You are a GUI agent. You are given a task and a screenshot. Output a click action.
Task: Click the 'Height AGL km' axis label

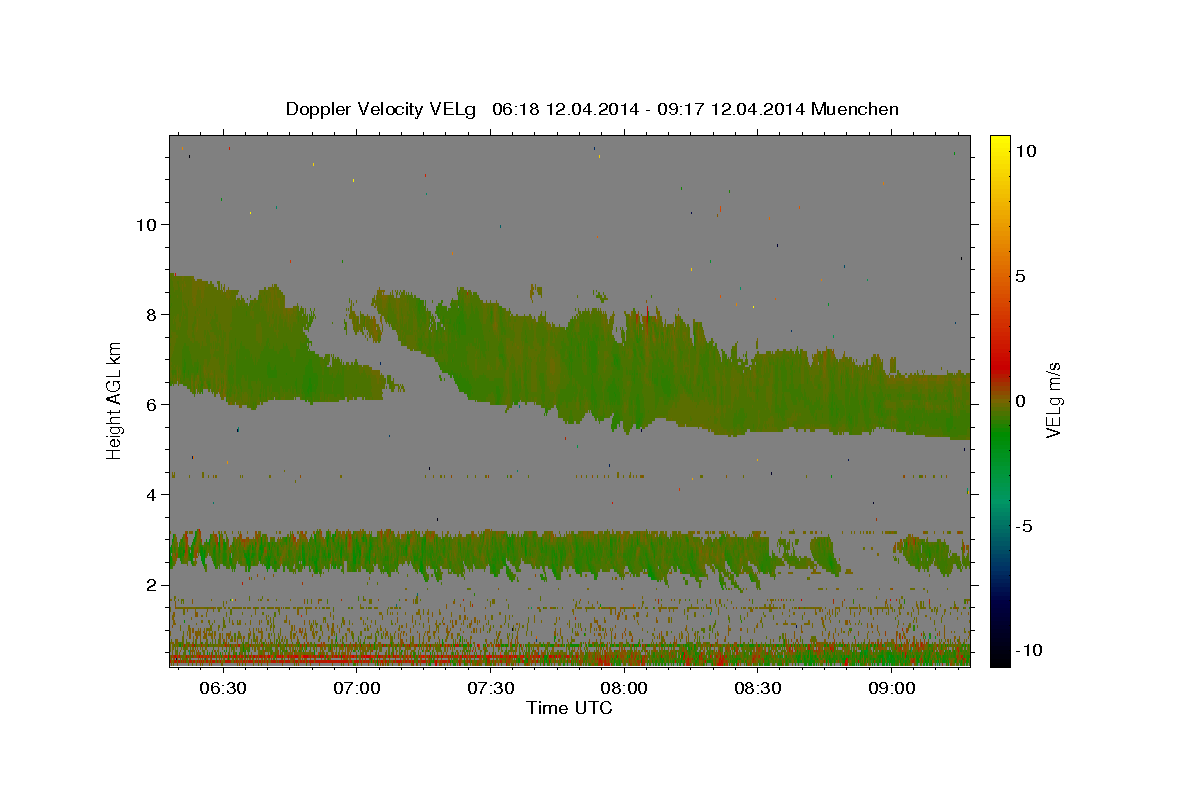[115, 400]
